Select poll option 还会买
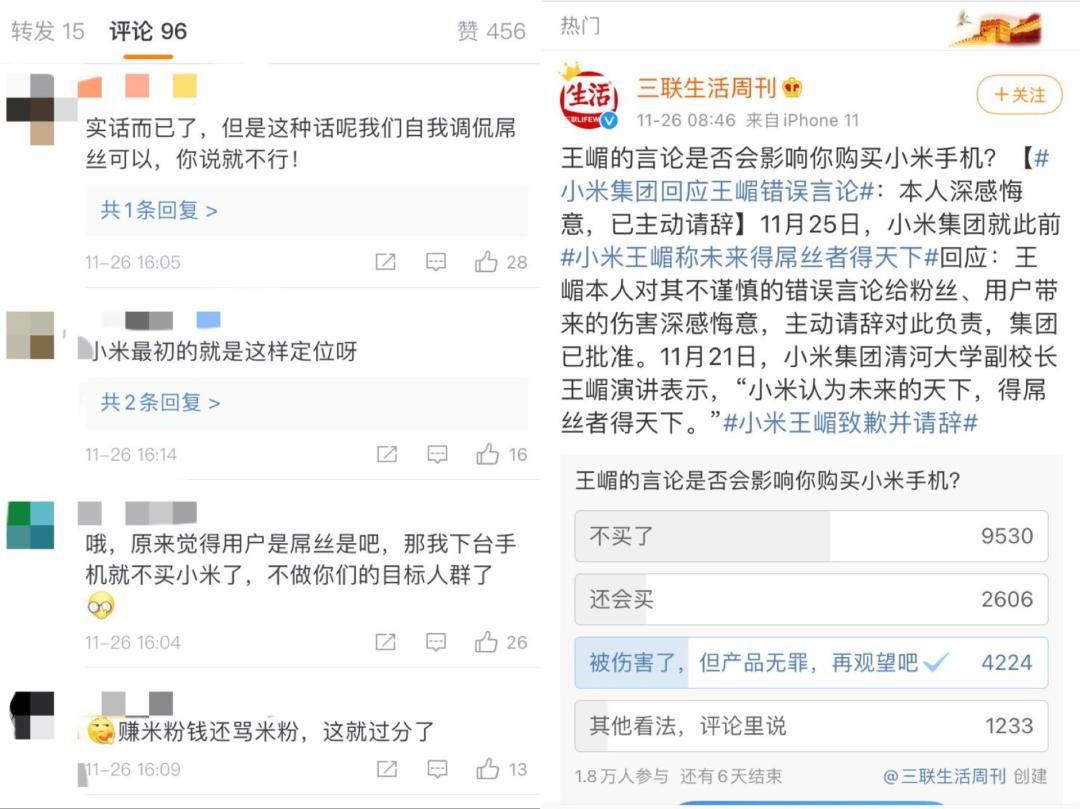The height and width of the screenshot is (809, 1080). (x=811, y=599)
